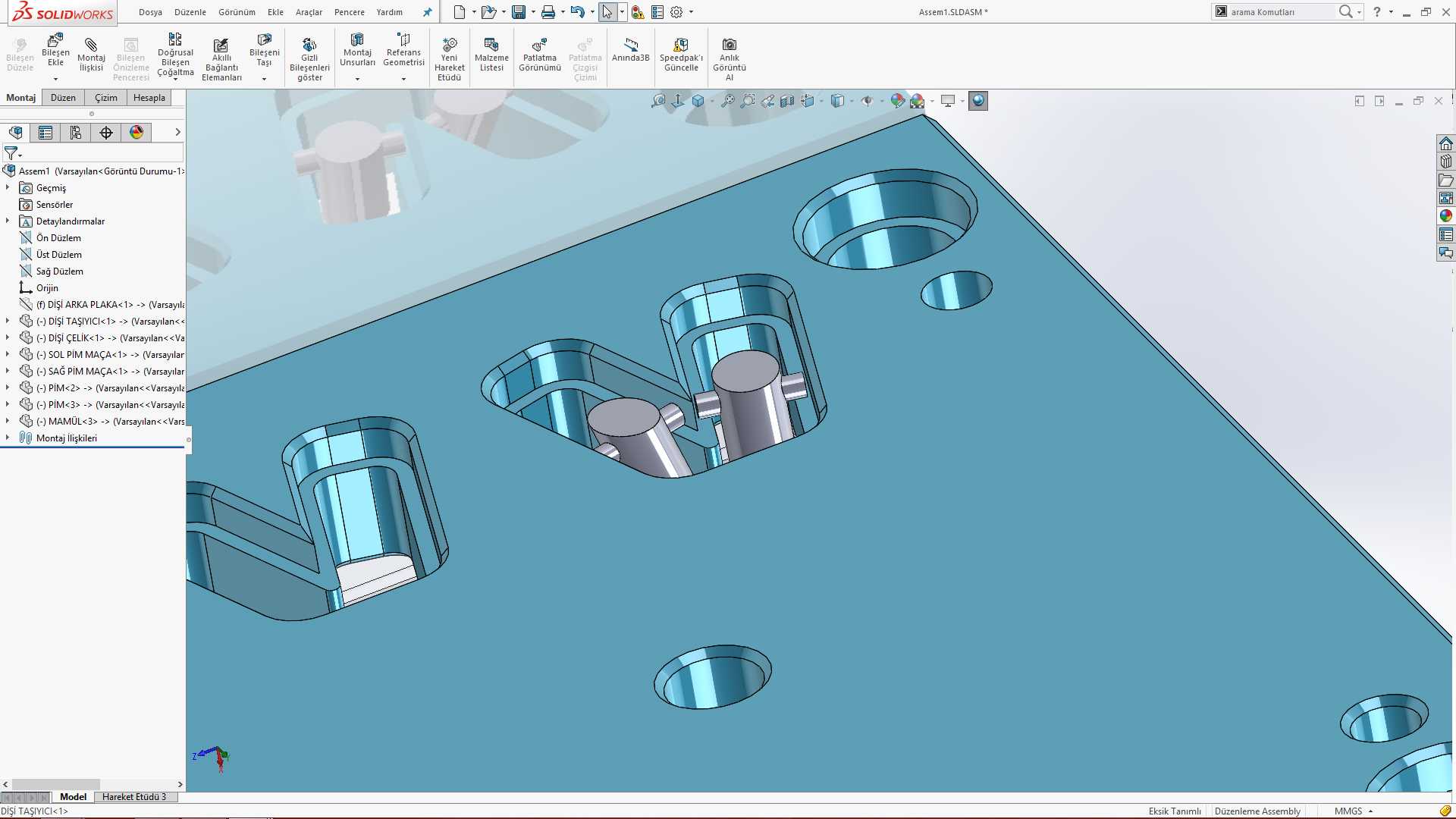Switch to the PropertyManager tab
1456x819 pixels.
click(x=45, y=133)
